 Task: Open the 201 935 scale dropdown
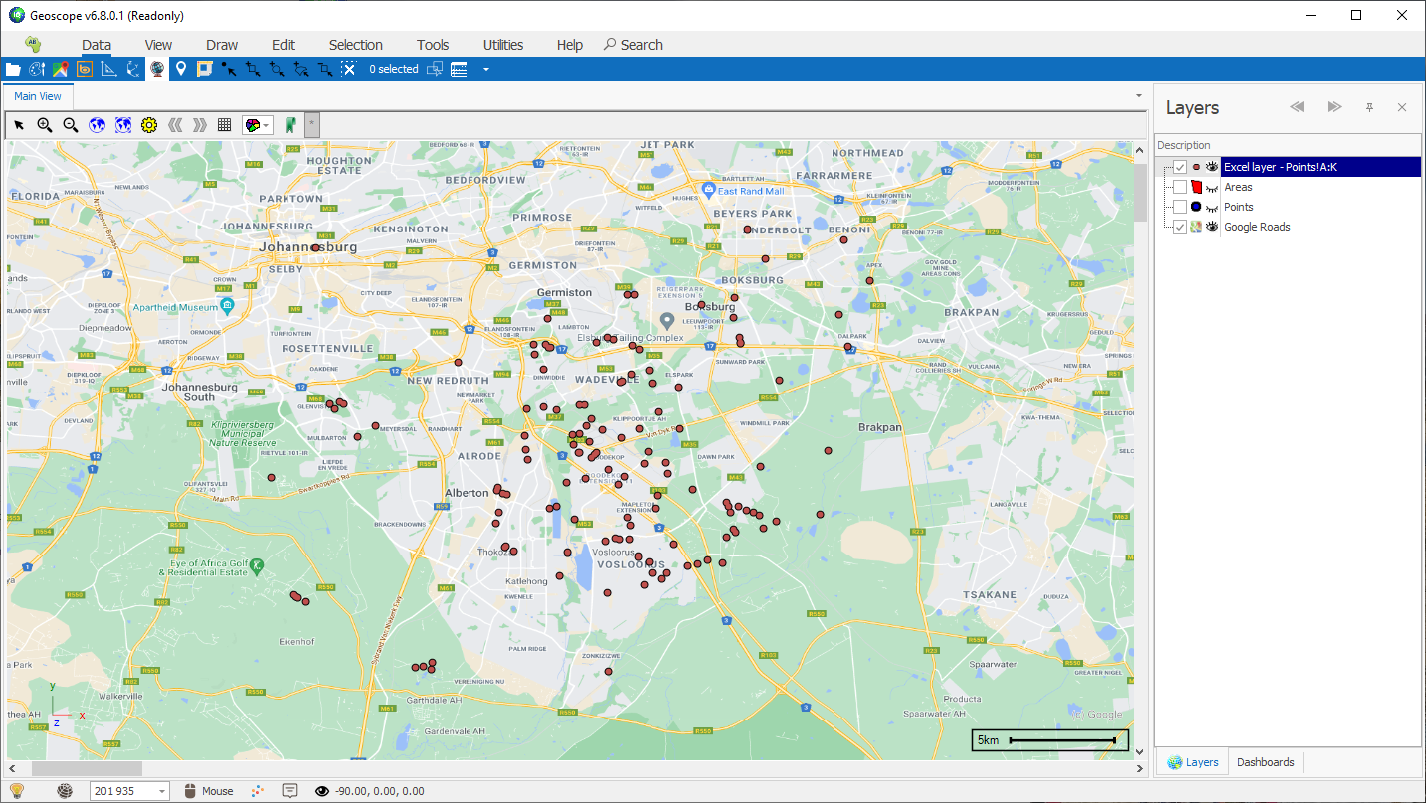click(x=162, y=791)
